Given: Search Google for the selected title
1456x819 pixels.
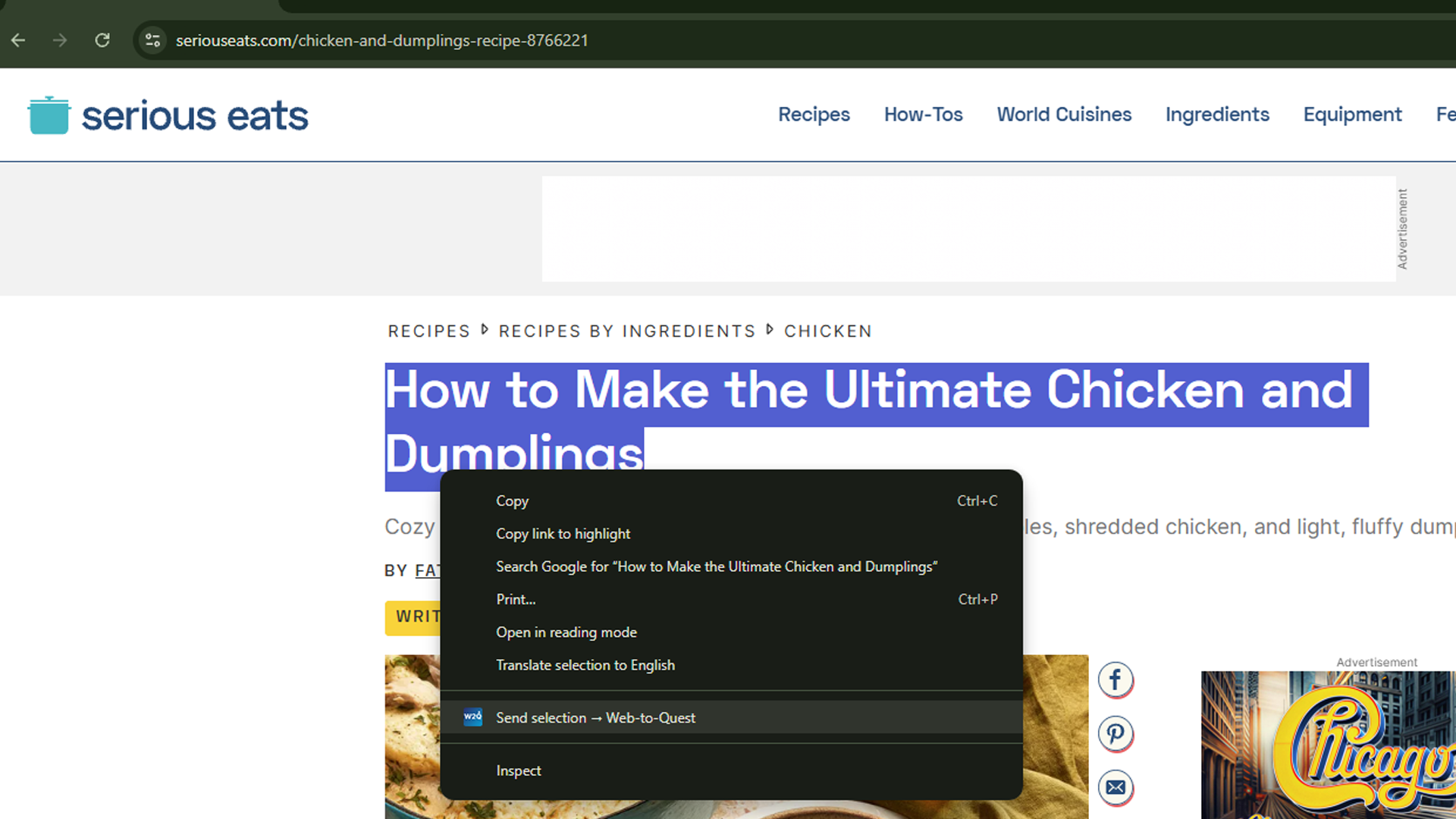Looking at the screenshot, I should [x=716, y=566].
